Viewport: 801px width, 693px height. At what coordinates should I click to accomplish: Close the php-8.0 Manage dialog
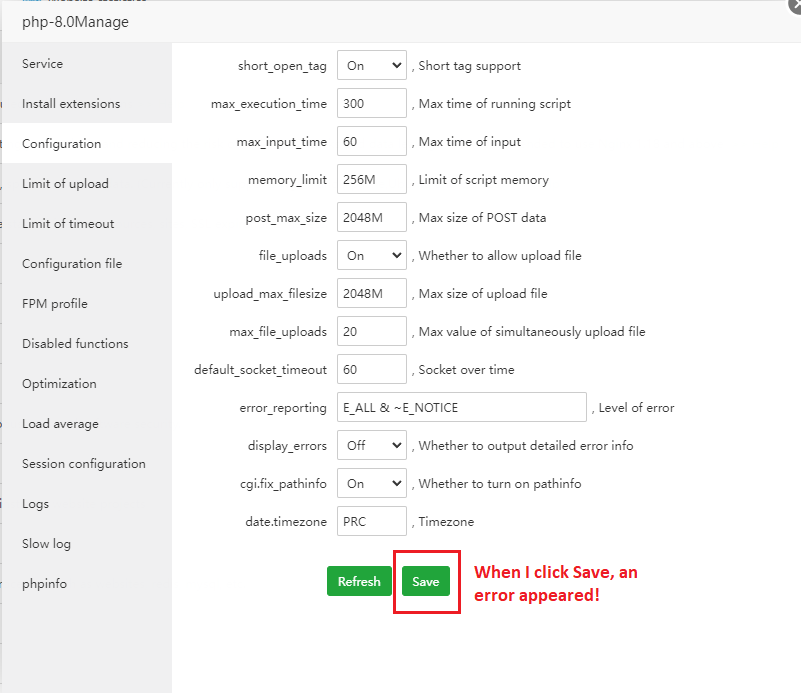[x=794, y=5]
